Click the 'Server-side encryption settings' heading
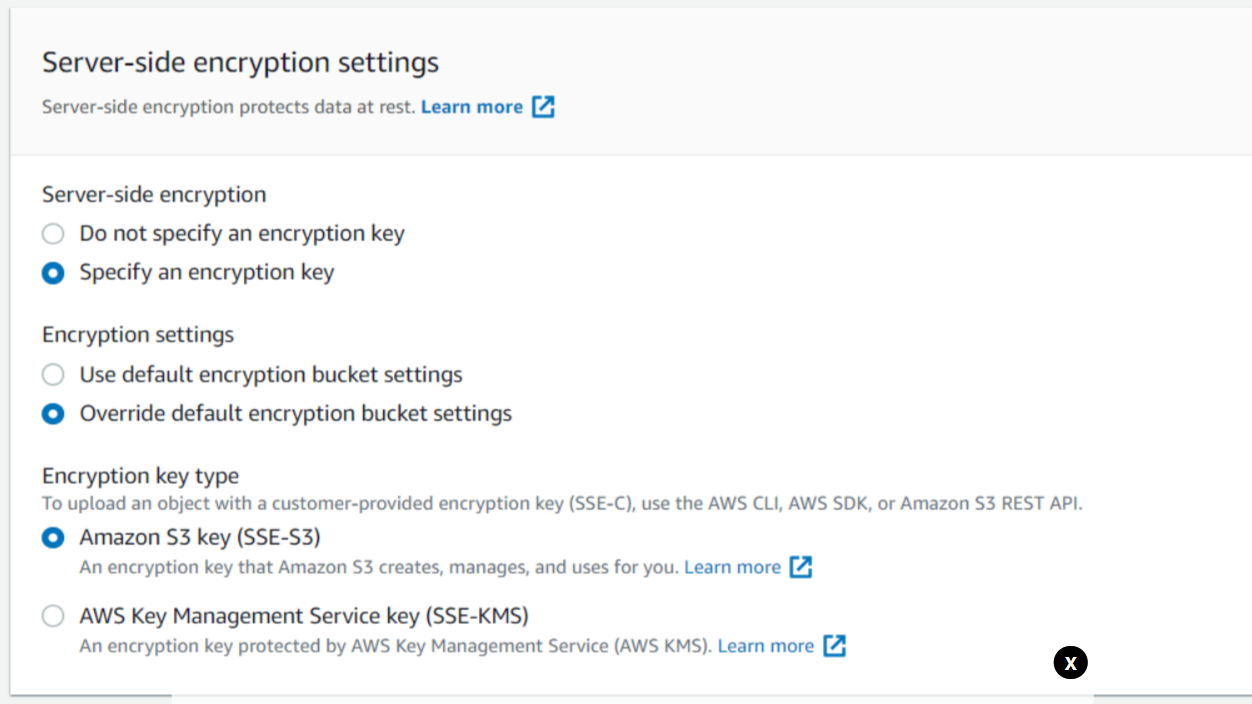The height and width of the screenshot is (704, 1252). coord(240,62)
